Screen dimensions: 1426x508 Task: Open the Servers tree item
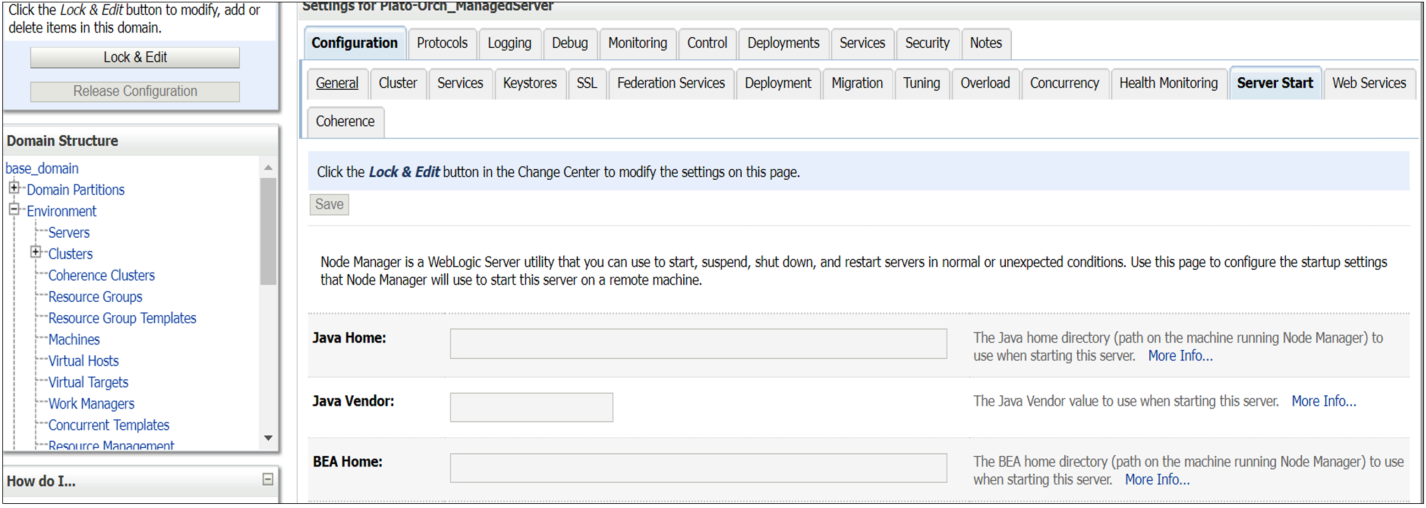tap(69, 232)
